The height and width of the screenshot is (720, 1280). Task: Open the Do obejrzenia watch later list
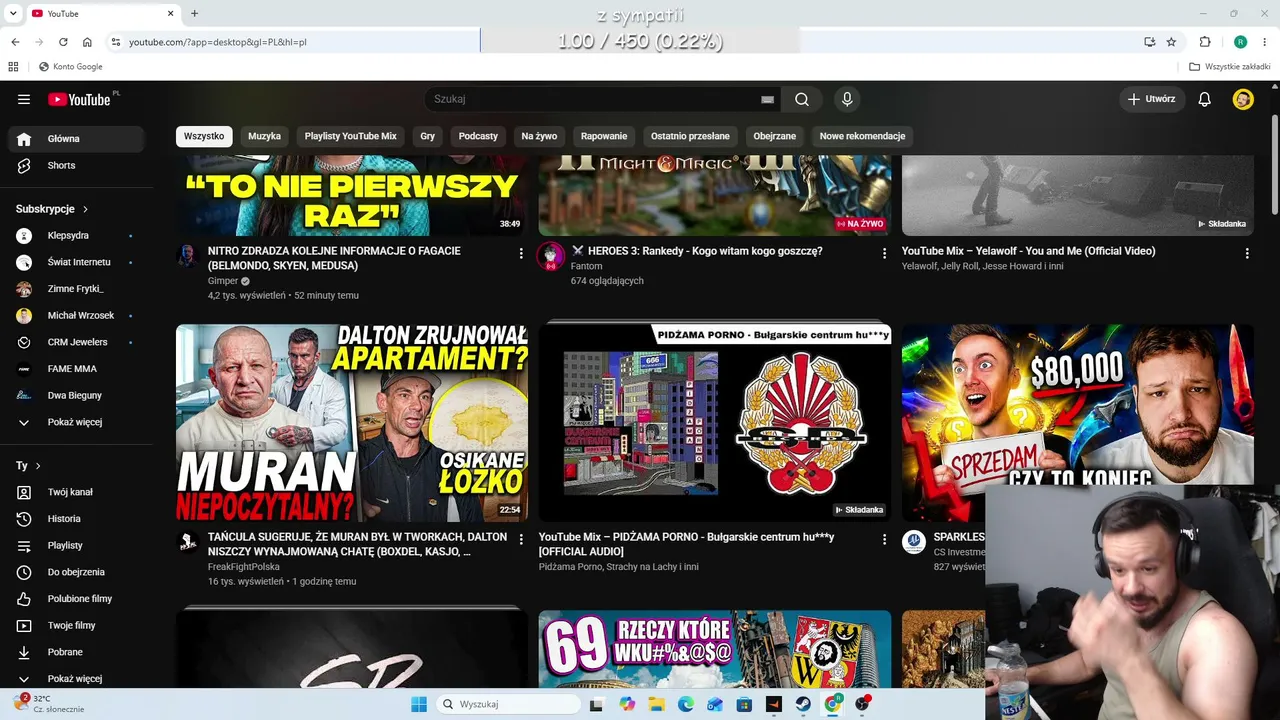click(76, 572)
